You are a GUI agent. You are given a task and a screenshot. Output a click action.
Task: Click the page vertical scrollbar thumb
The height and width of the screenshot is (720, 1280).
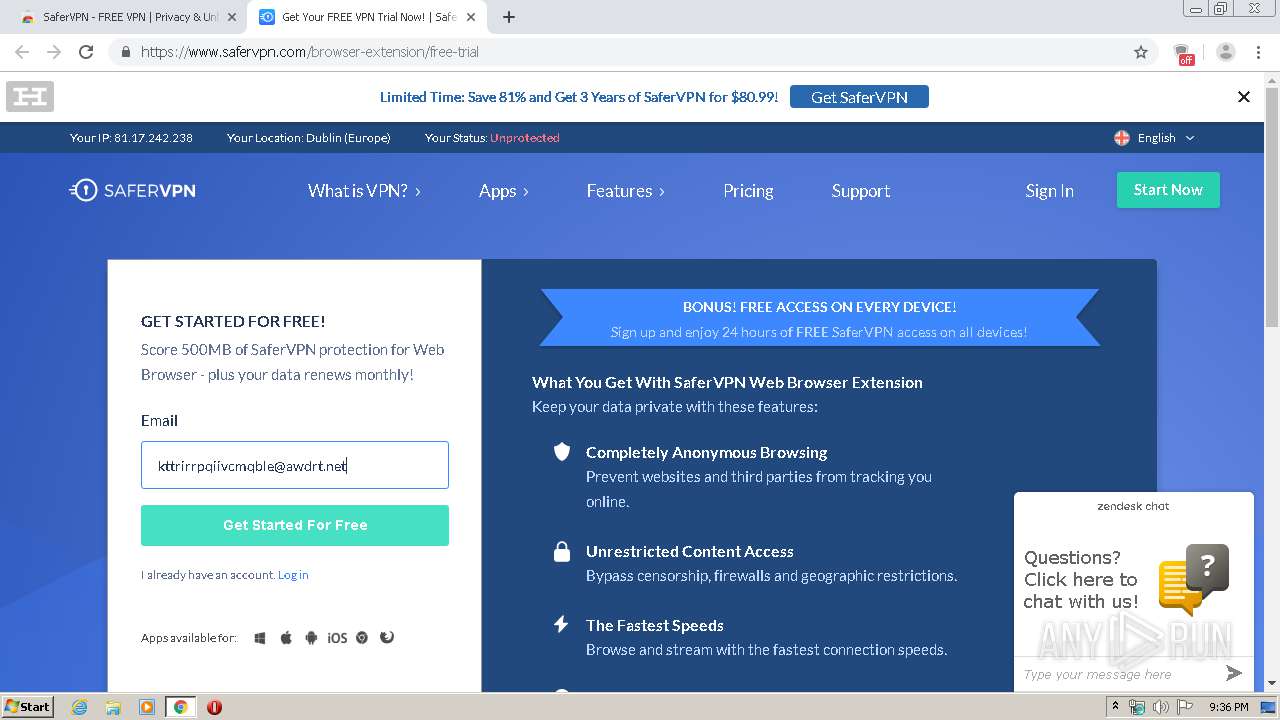(1272, 206)
